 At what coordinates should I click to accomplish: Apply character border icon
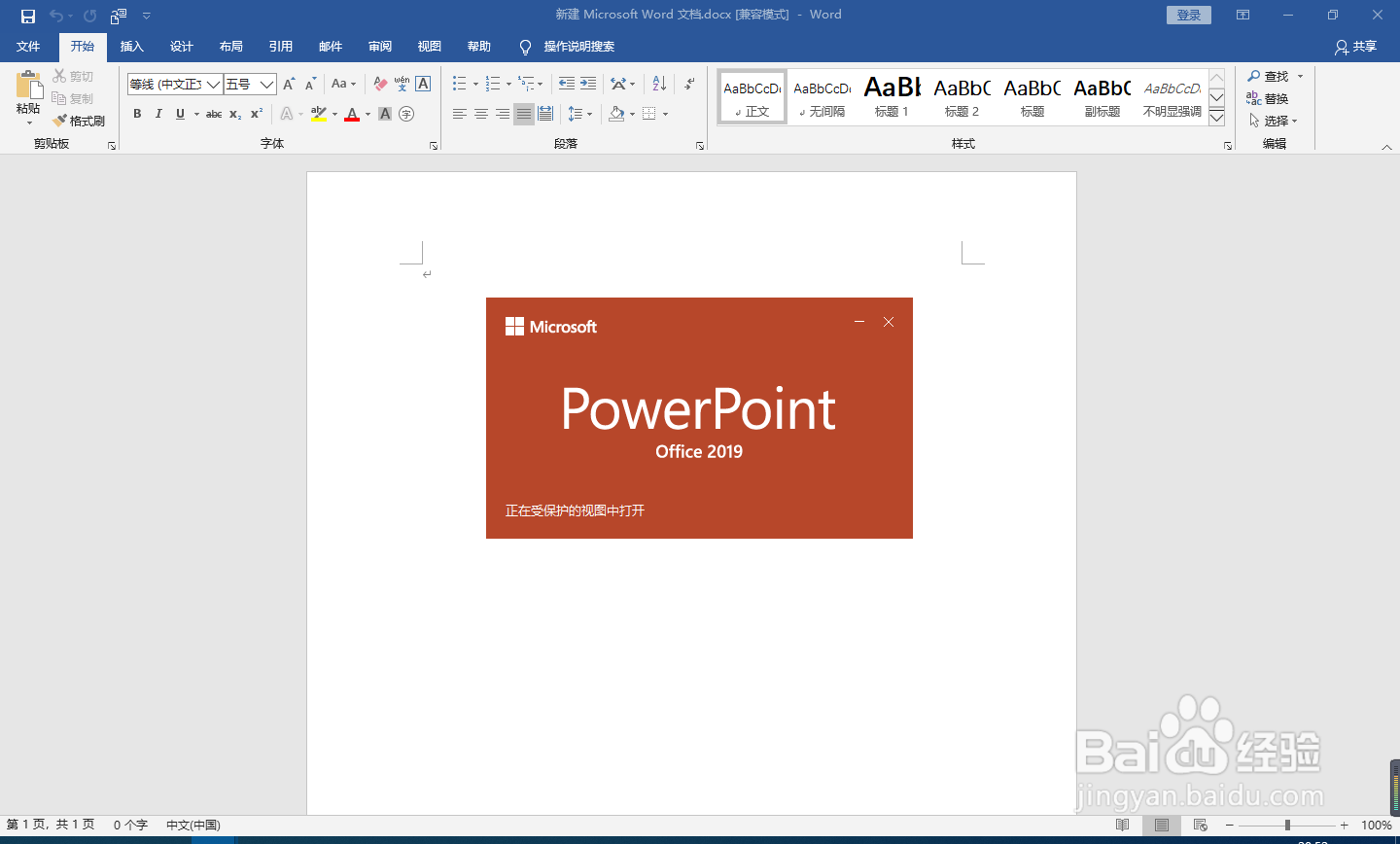click(423, 84)
